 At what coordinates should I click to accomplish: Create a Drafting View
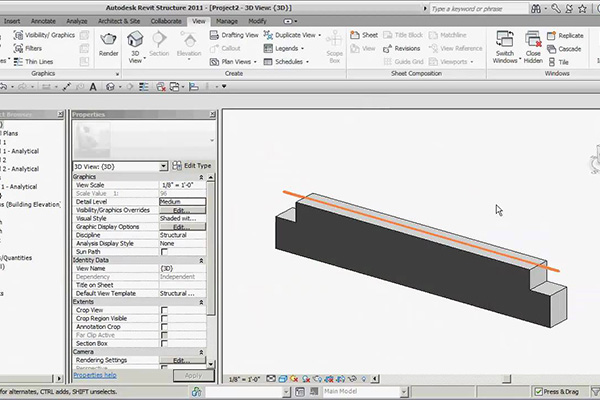point(234,35)
